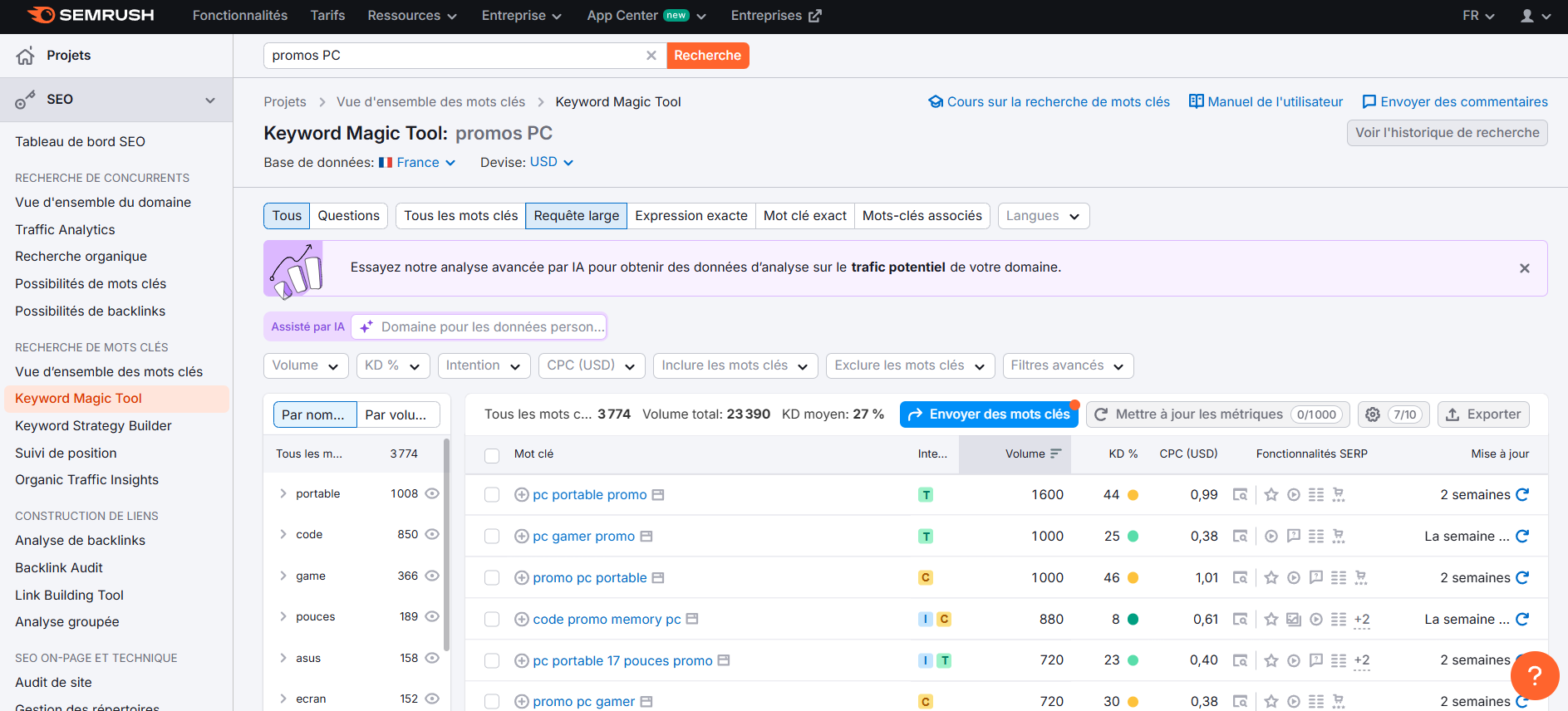Check the pc portable promo row
The height and width of the screenshot is (711, 1568).
(492, 495)
